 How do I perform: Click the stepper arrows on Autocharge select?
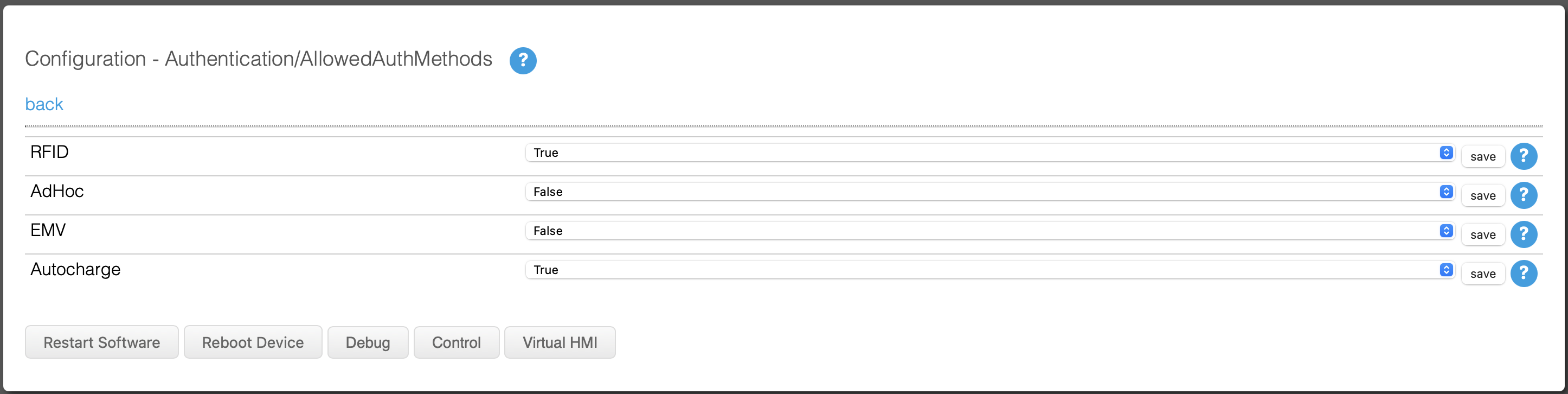coord(1446,269)
